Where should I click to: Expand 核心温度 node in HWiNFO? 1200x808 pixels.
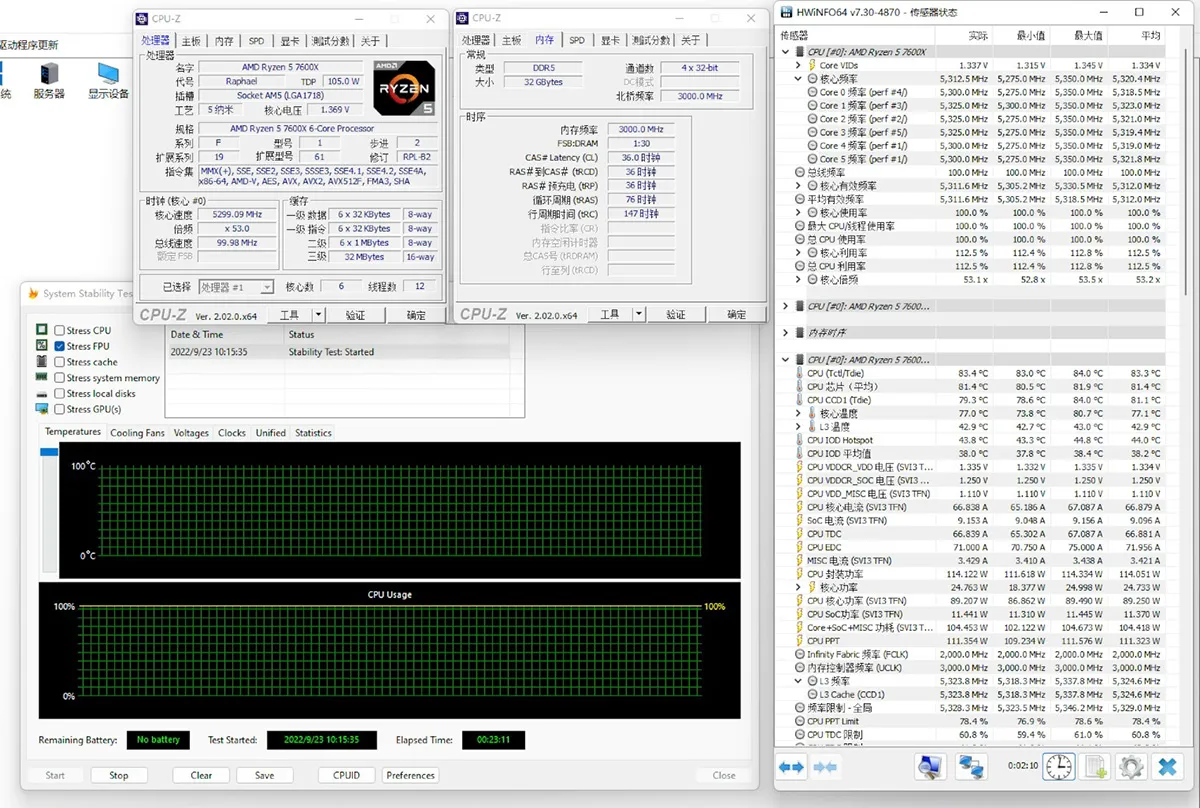(x=798, y=413)
